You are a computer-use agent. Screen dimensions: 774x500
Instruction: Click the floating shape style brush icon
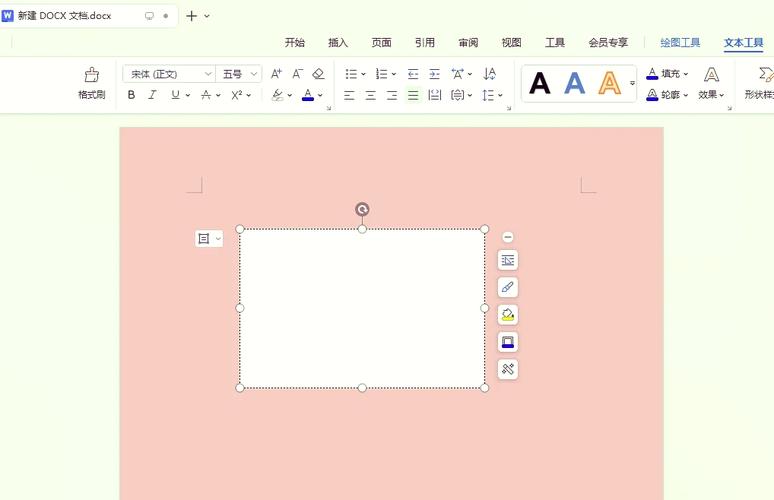pyautogui.click(x=508, y=287)
